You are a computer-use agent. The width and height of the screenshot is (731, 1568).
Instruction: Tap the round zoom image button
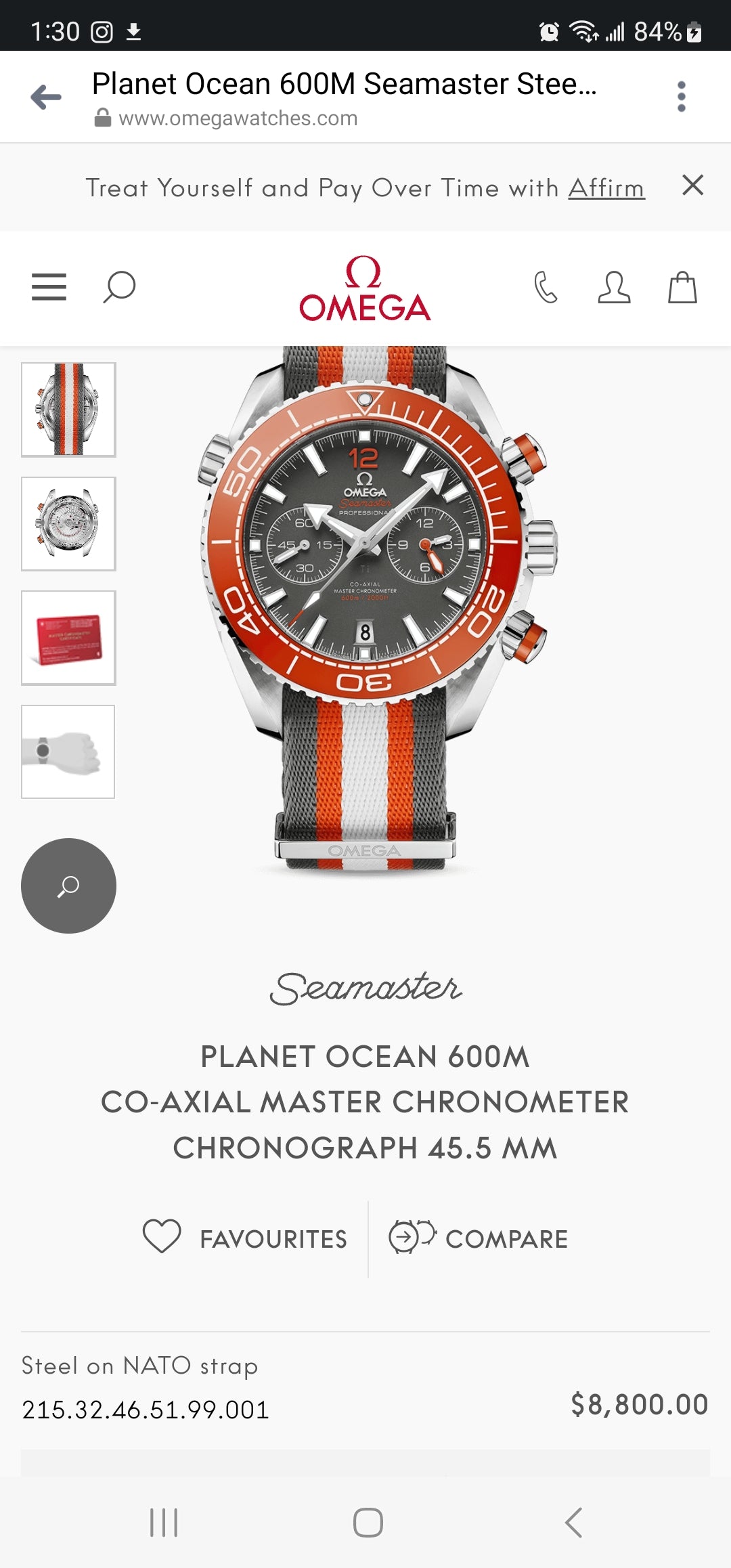(x=68, y=886)
